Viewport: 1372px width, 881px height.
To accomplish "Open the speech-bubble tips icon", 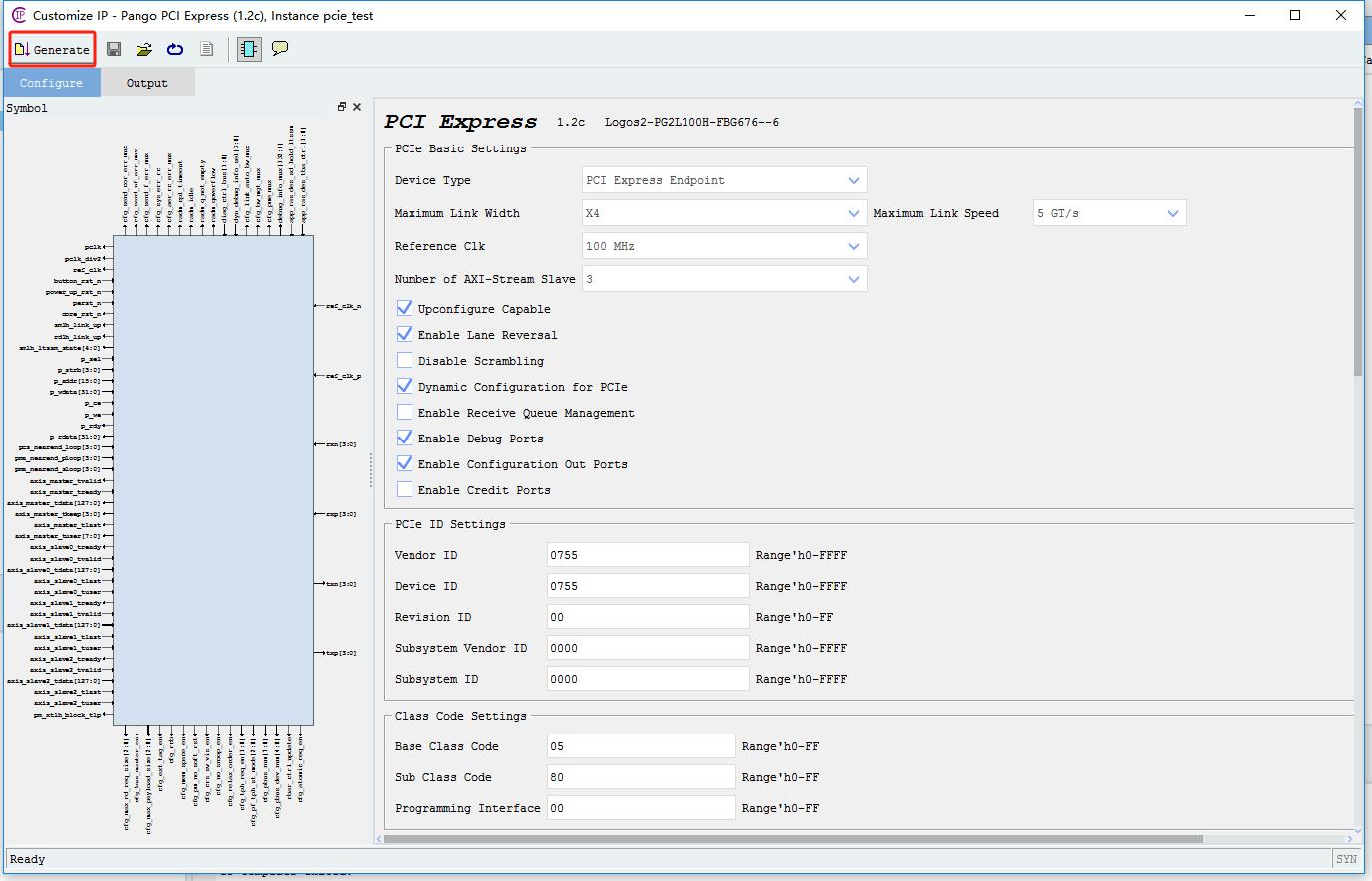I will [280, 48].
